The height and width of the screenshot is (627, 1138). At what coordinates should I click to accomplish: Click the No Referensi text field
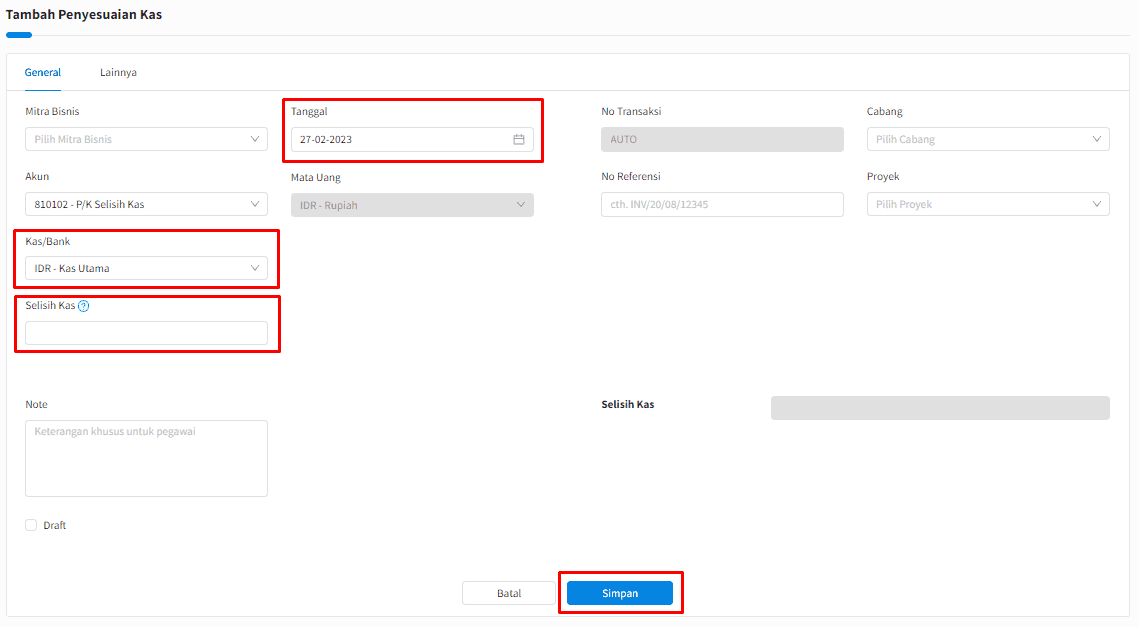[721, 205]
